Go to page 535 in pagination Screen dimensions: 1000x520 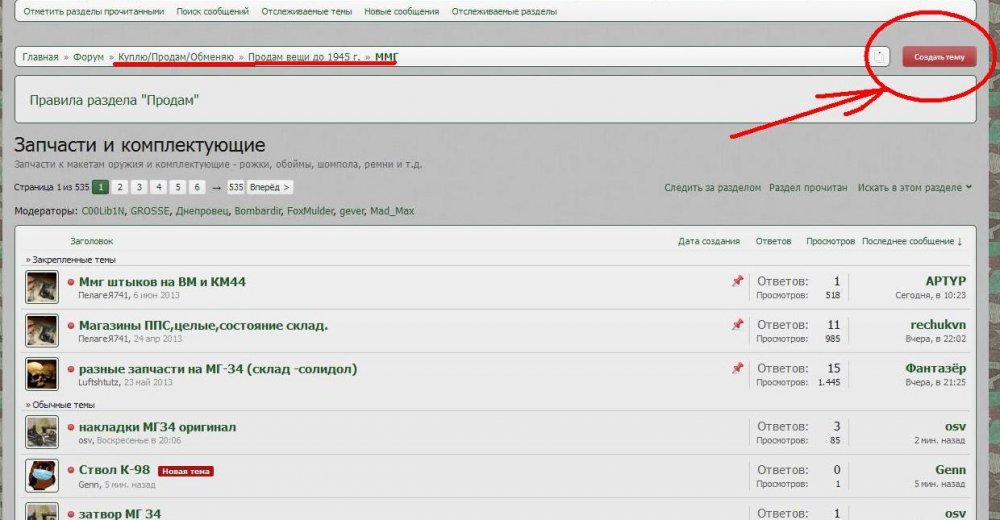click(235, 187)
